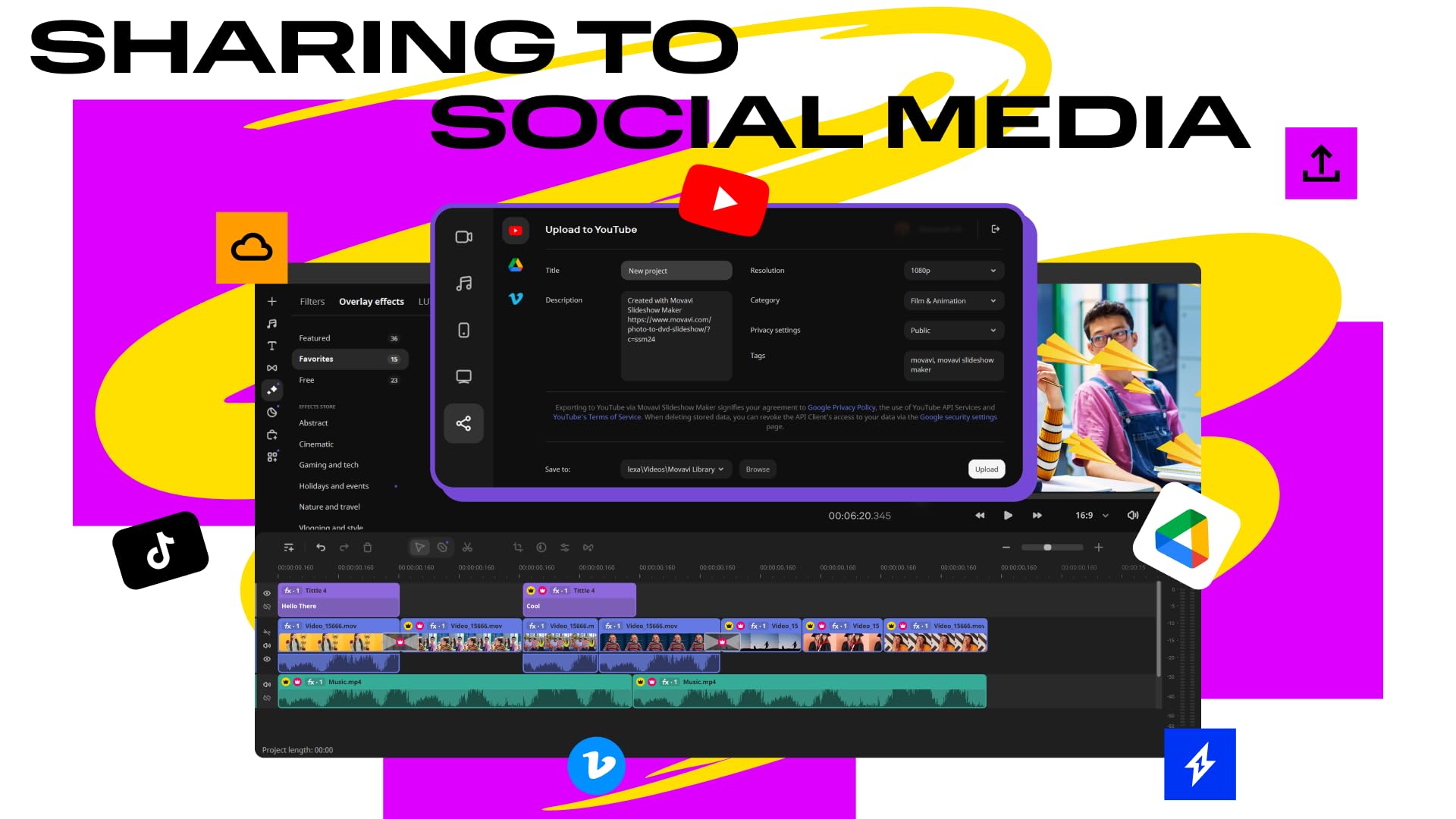Viewport: 1456px width, 819px height.
Task: Open clip properties sliders icon
Action: point(565,548)
